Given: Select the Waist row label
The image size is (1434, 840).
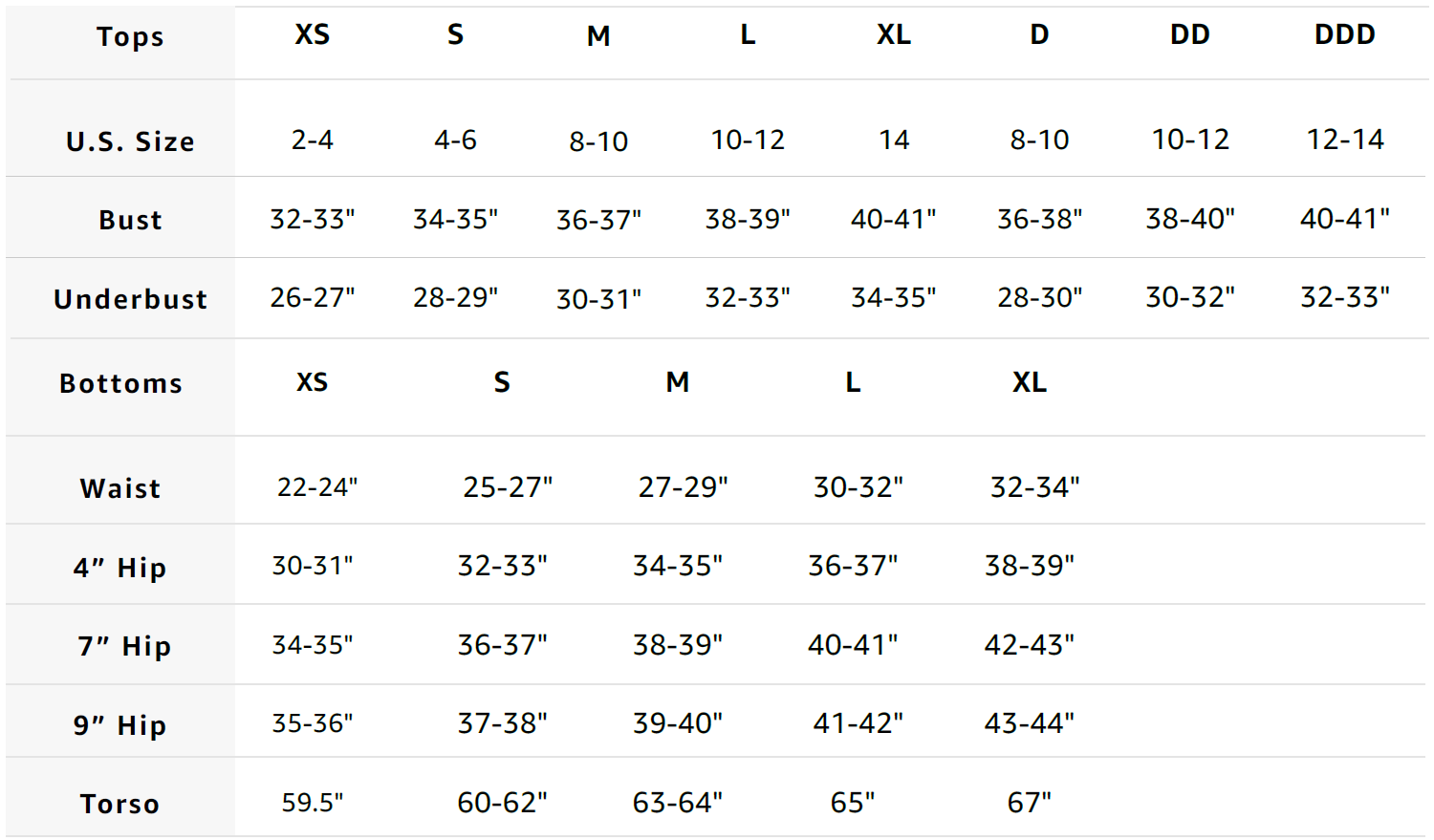Looking at the screenshot, I should click(x=120, y=489).
